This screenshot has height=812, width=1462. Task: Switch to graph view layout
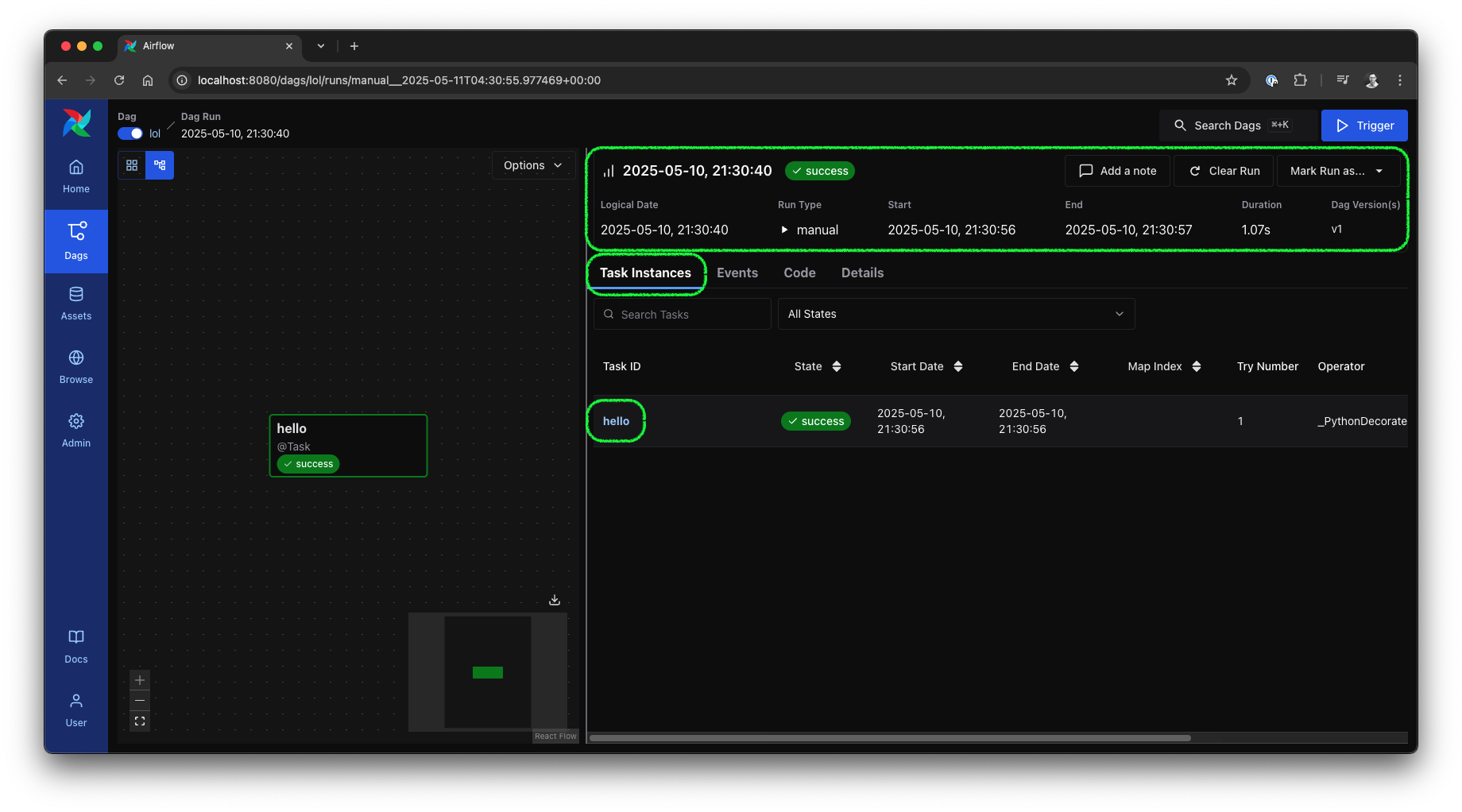pyautogui.click(x=160, y=165)
